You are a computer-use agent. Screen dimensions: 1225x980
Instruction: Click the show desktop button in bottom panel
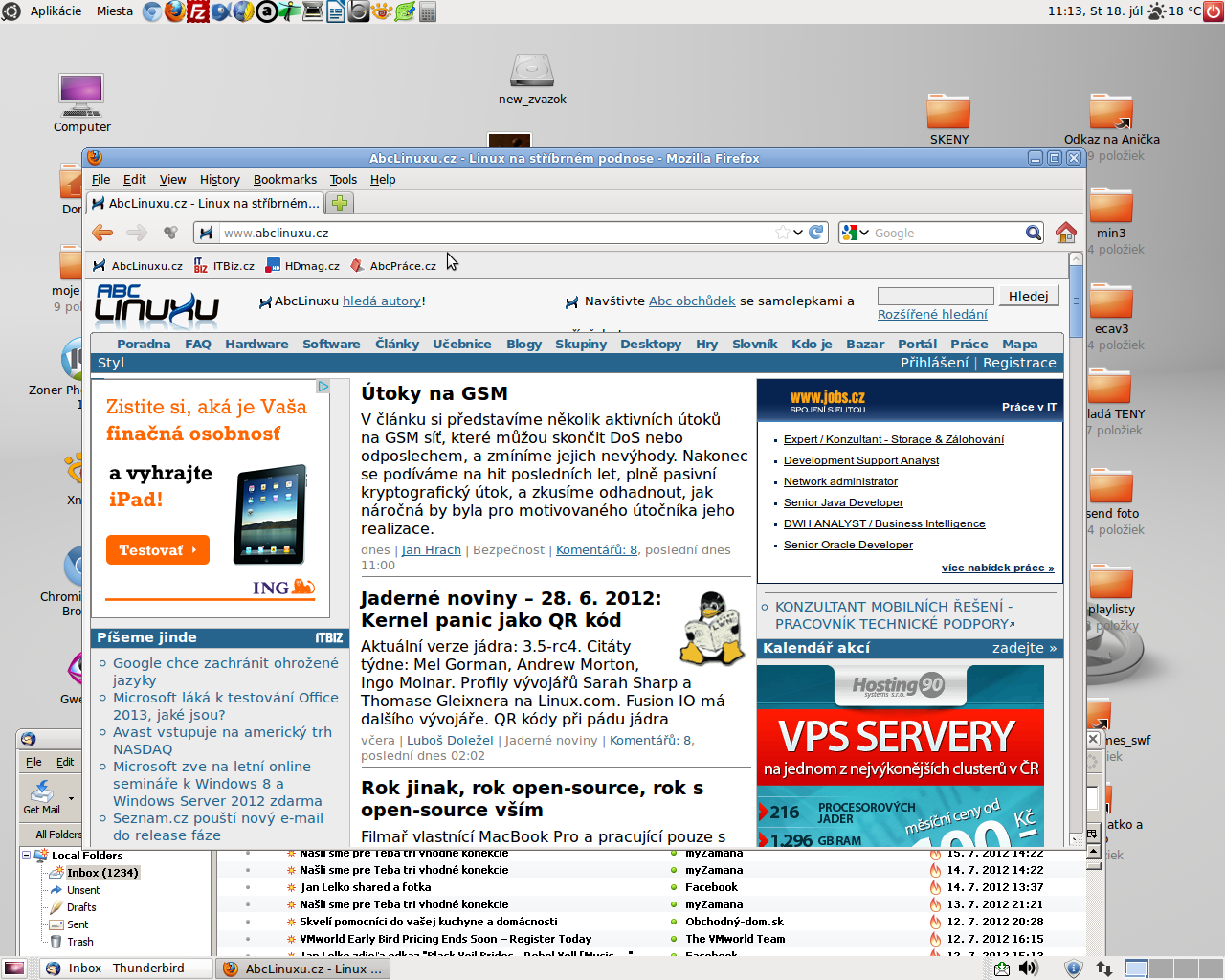point(13,969)
